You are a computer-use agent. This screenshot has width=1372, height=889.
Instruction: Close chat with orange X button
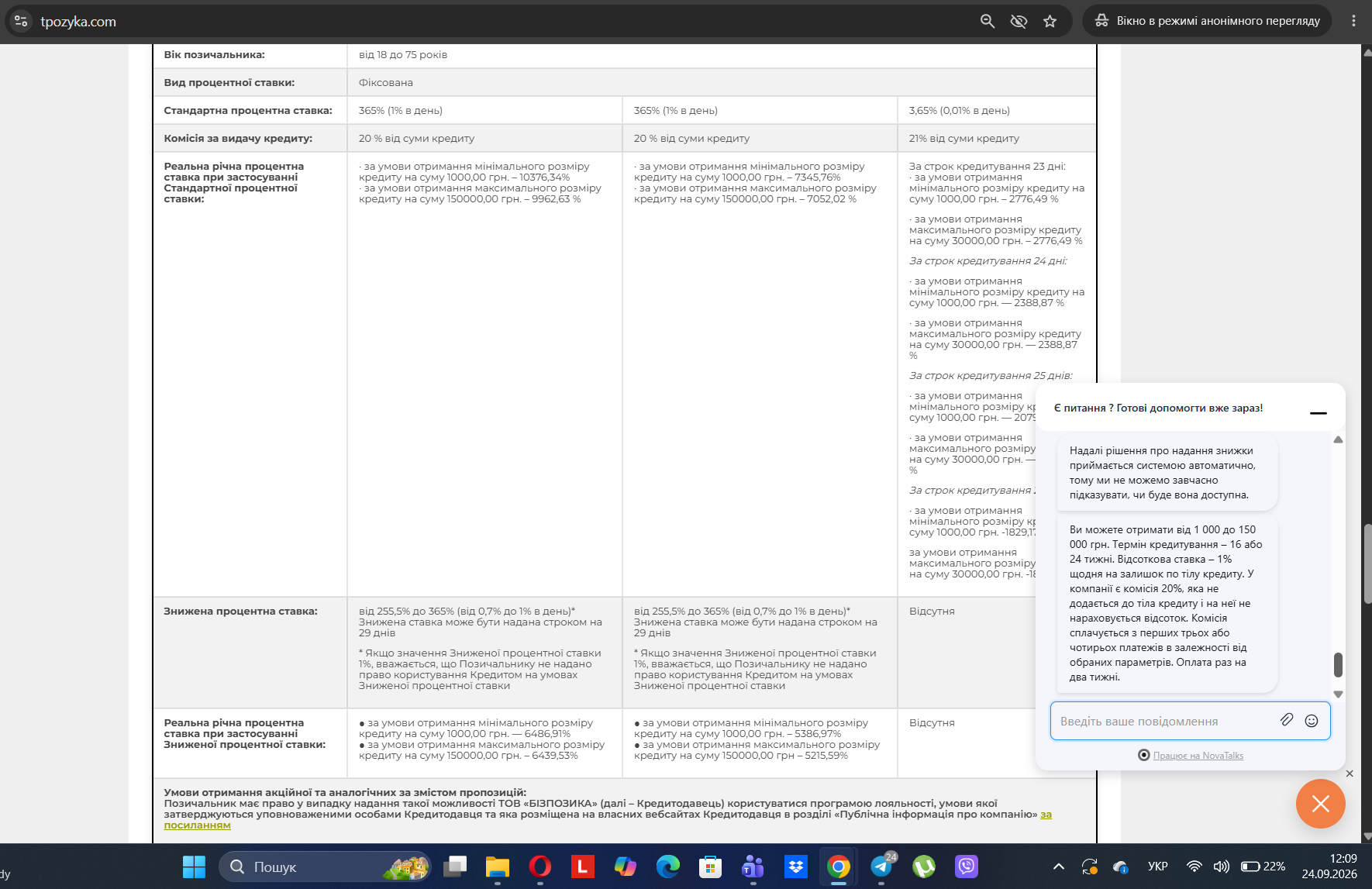coord(1321,804)
